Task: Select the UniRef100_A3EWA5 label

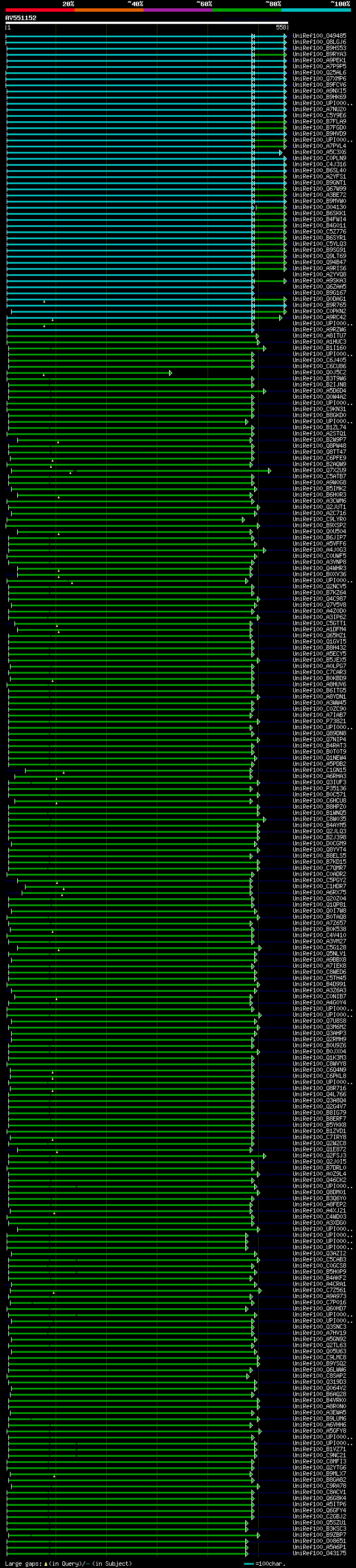Action: tap(319, 1412)
